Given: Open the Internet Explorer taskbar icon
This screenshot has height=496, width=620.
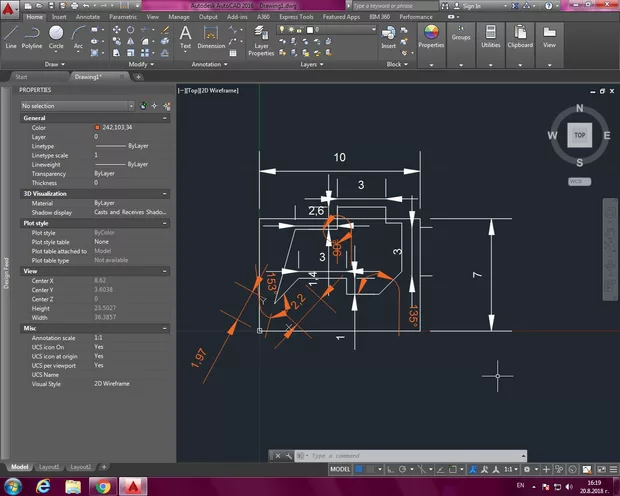Looking at the screenshot, I should tap(43, 485).
